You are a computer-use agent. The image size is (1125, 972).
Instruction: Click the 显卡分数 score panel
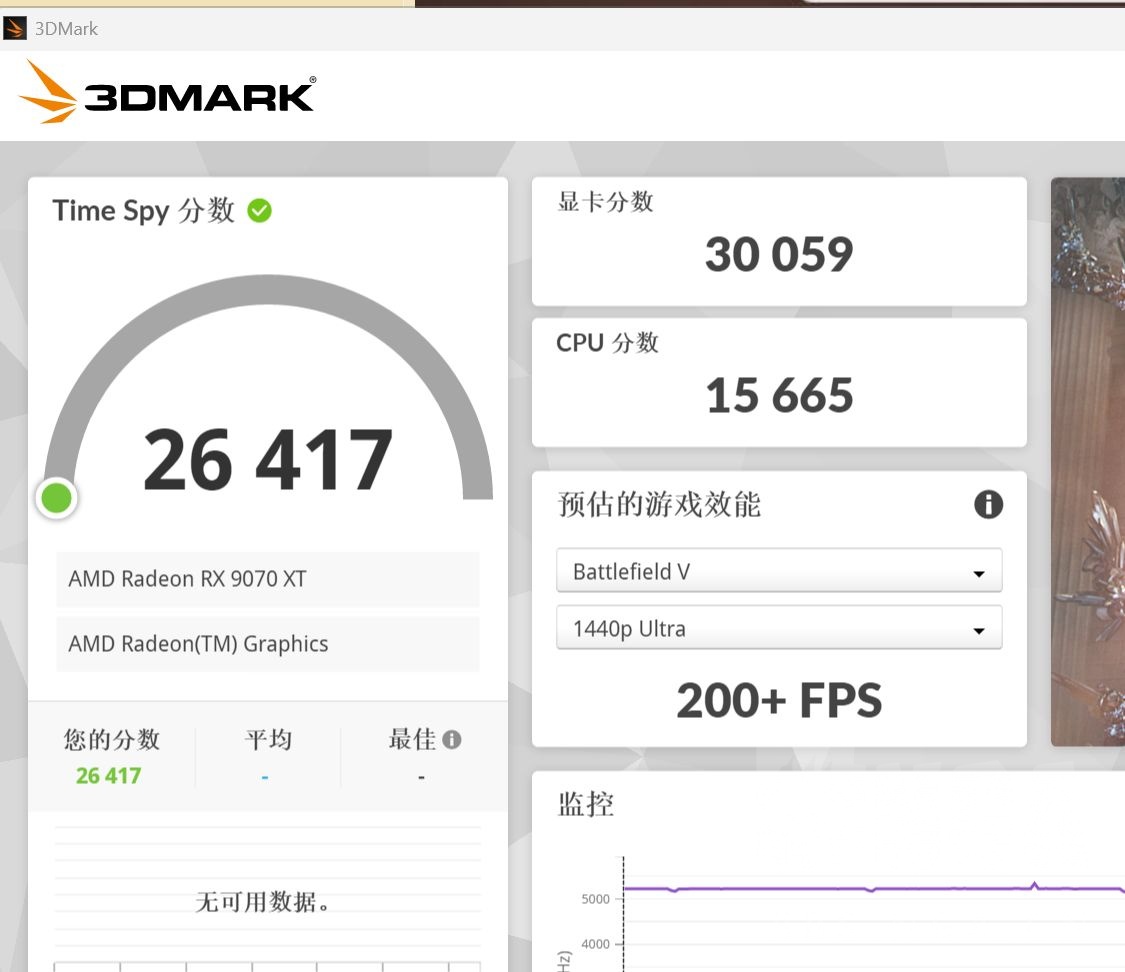click(779, 241)
